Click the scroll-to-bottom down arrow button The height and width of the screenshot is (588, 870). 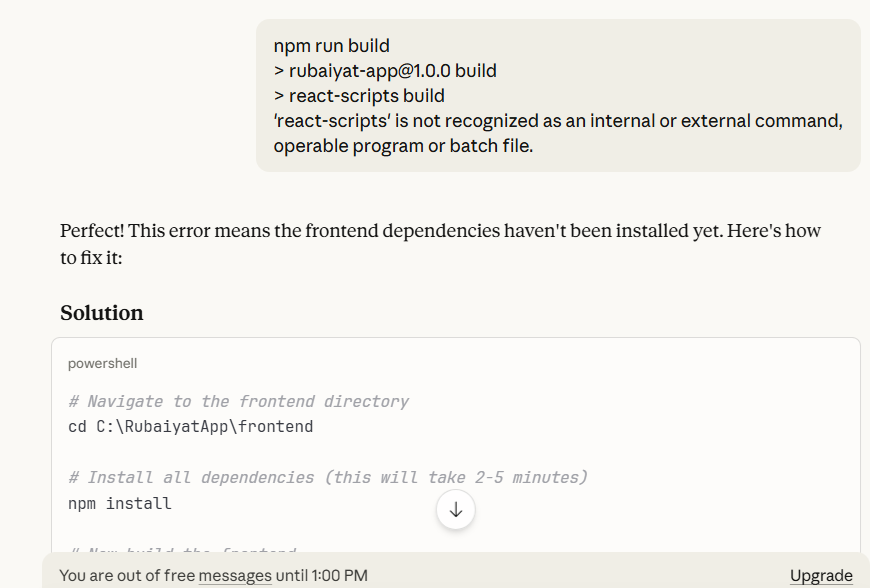(456, 510)
